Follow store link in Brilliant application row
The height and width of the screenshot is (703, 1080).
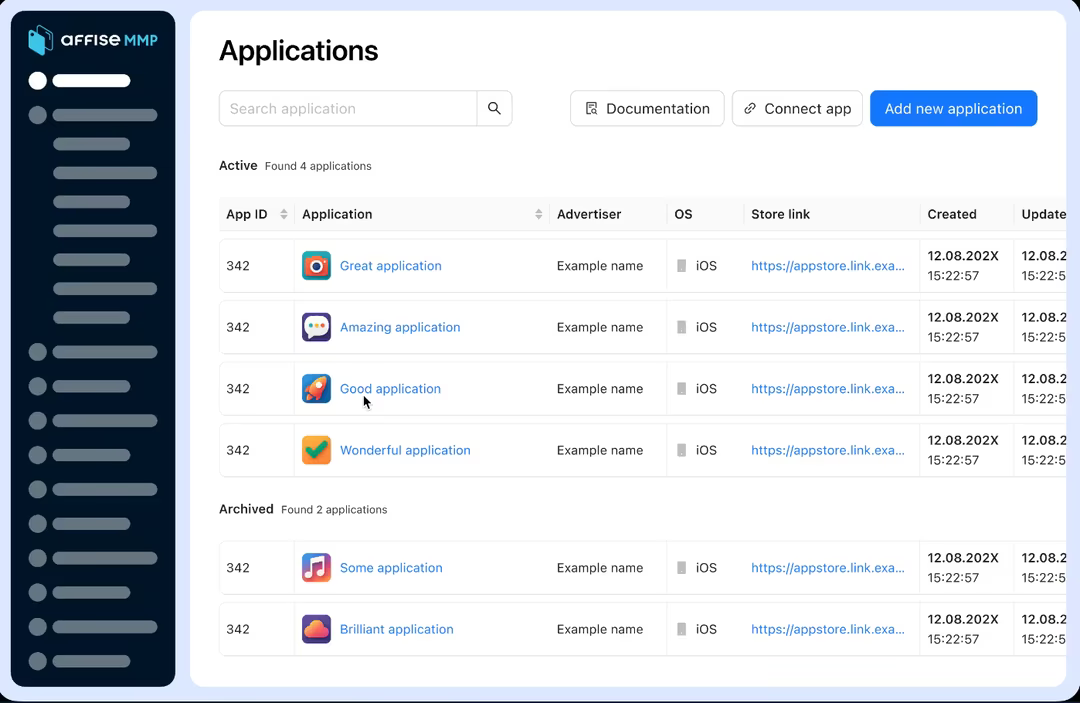828,629
